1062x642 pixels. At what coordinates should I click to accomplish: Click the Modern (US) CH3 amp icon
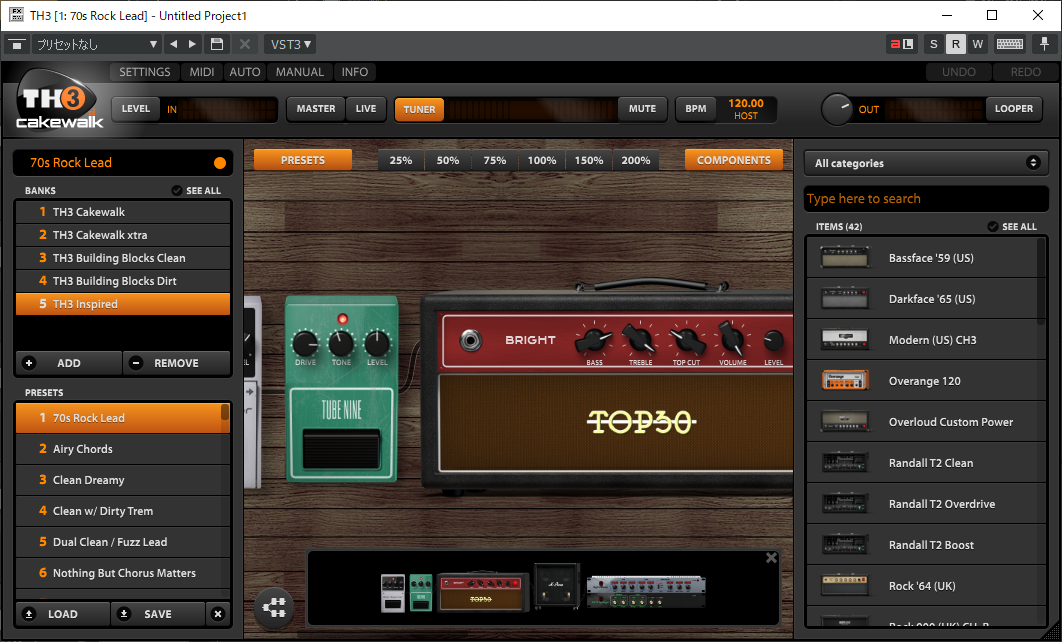point(845,339)
